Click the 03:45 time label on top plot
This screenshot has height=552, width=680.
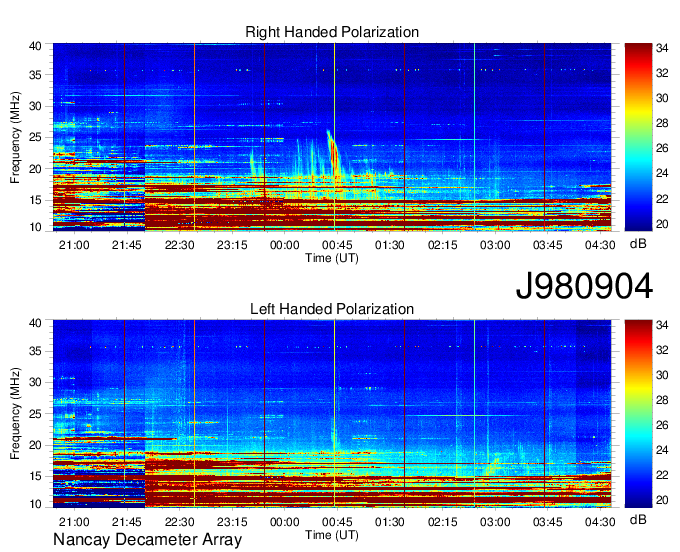547,245
